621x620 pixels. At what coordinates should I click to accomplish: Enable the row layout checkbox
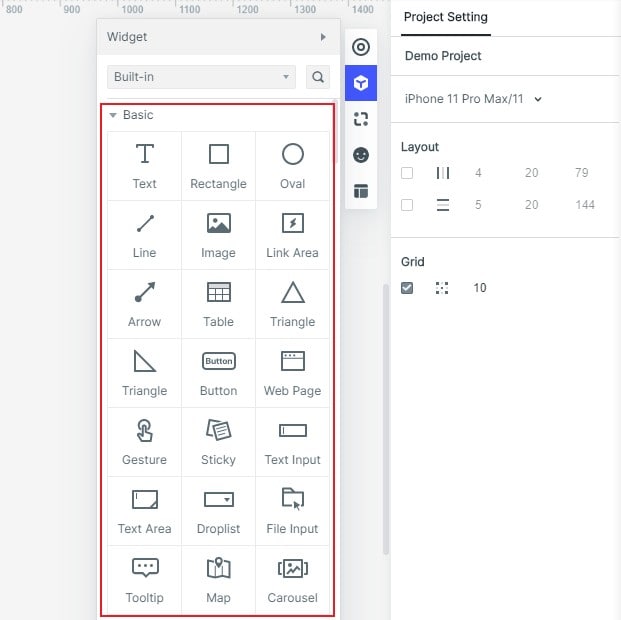pyautogui.click(x=407, y=205)
